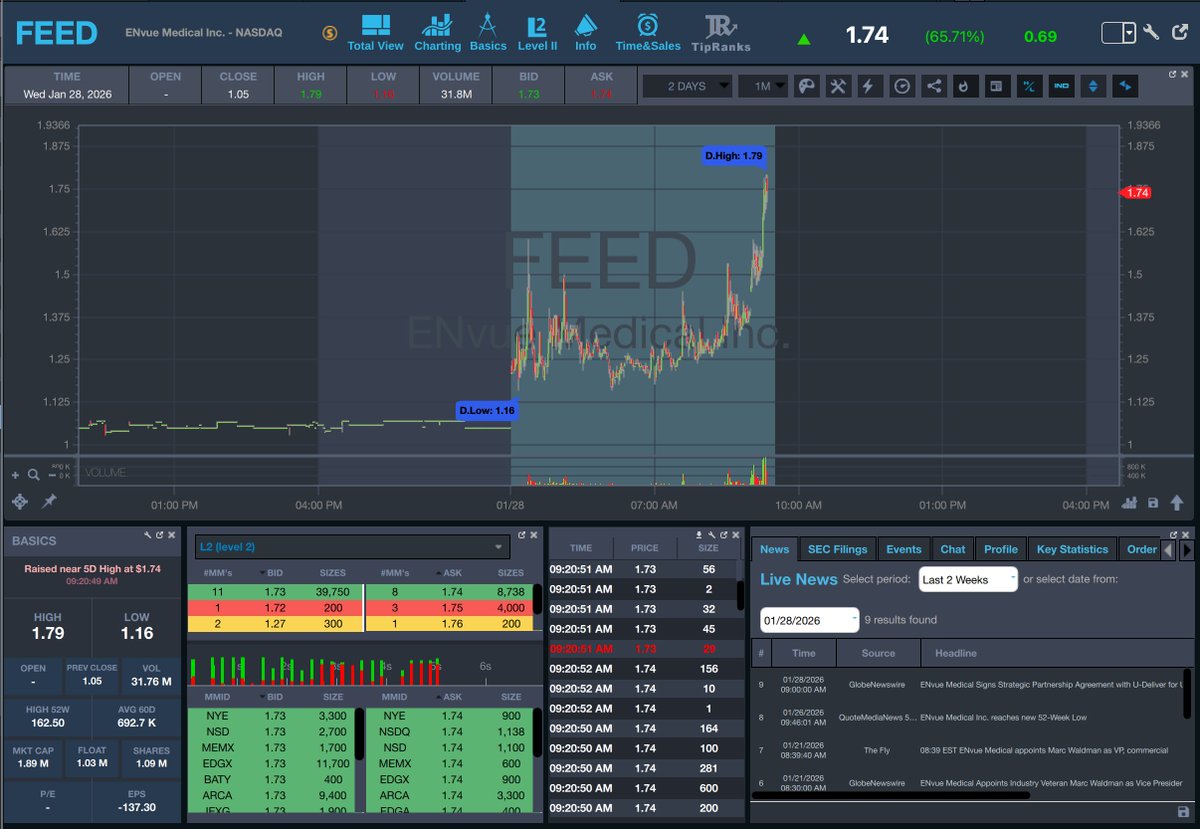Open the Time&Sales module

[x=648, y=33]
